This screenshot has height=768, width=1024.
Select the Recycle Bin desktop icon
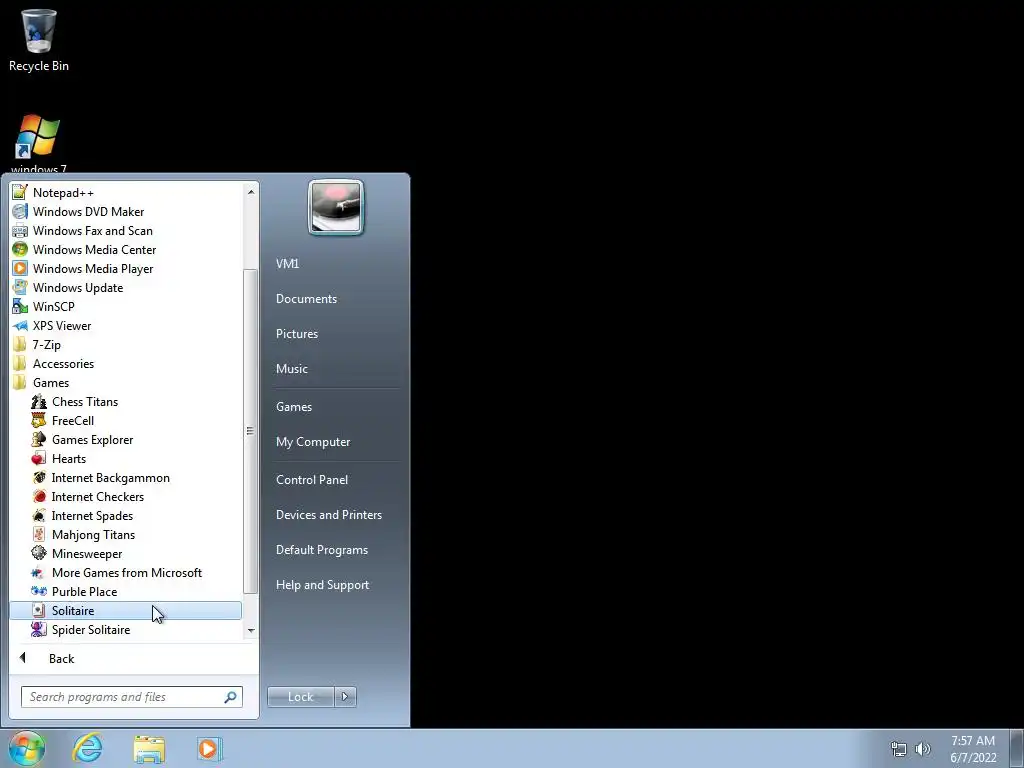[39, 40]
